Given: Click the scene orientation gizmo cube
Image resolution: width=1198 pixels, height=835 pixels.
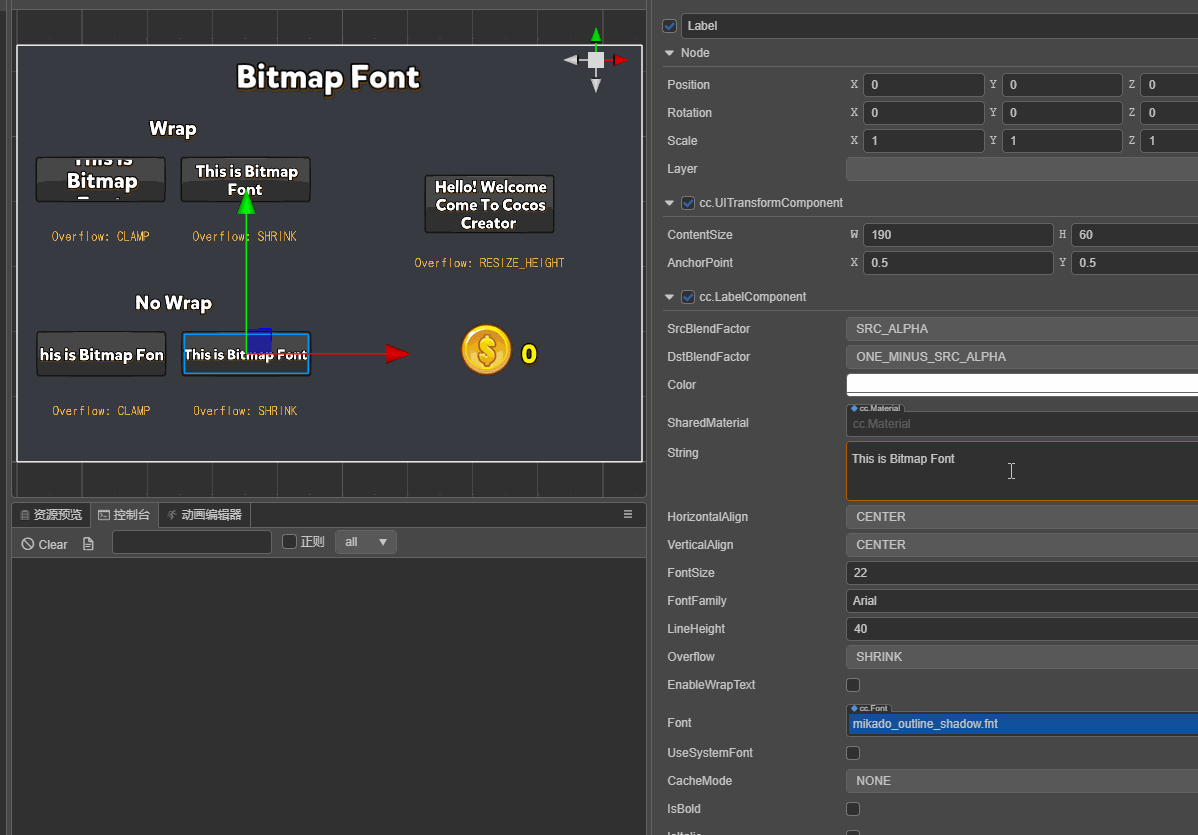Looking at the screenshot, I should point(596,60).
